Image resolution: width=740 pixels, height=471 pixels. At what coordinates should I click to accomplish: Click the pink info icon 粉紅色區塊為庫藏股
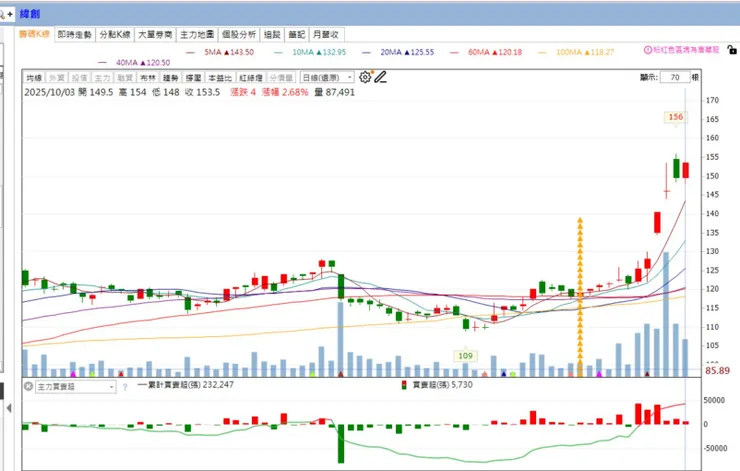click(x=648, y=50)
